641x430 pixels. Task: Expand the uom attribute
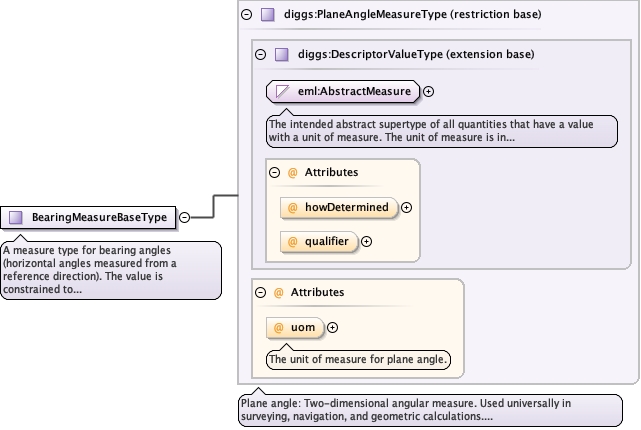coord(333,327)
